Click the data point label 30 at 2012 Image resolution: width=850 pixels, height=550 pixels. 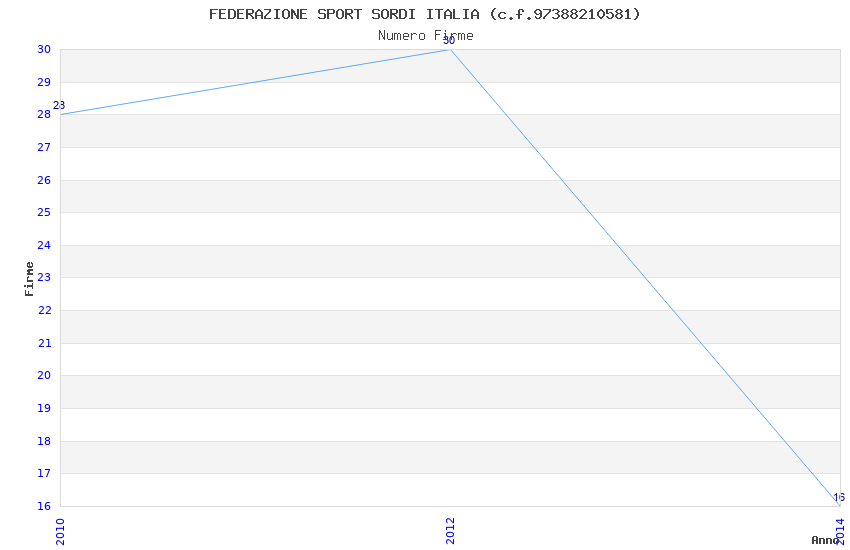449,41
